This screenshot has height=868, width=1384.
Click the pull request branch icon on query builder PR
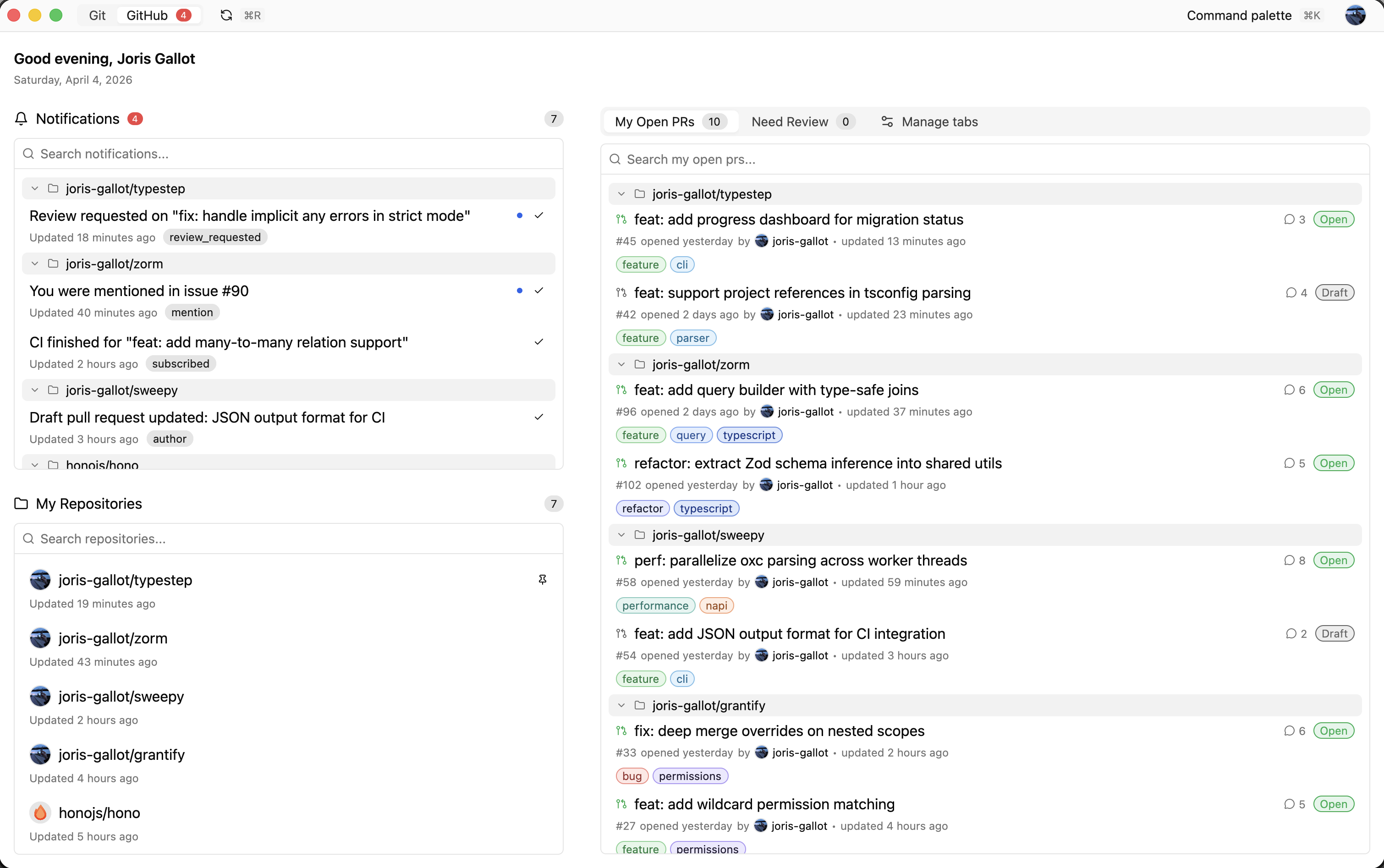[x=622, y=390]
